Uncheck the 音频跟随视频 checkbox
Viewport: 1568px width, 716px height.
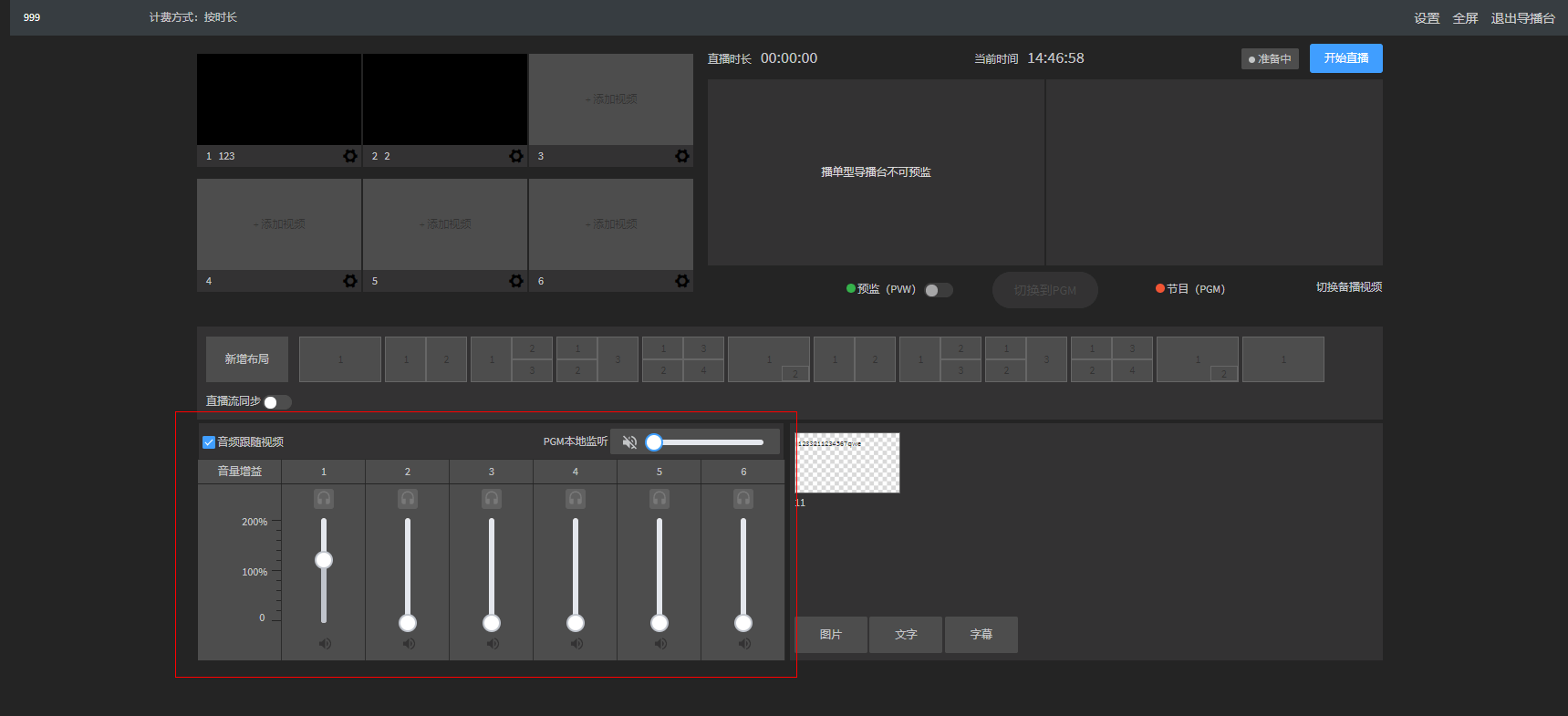pyautogui.click(x=209, y=442)
